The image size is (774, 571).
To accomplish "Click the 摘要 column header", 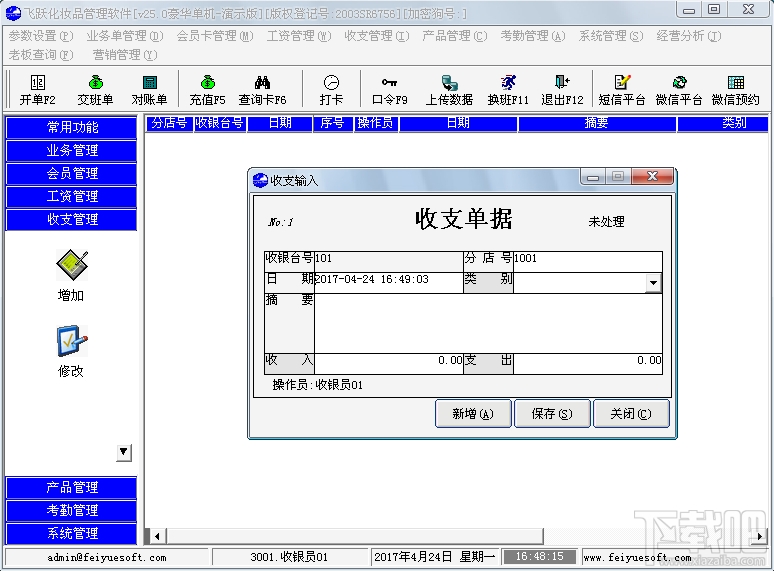I will point(596,123).
